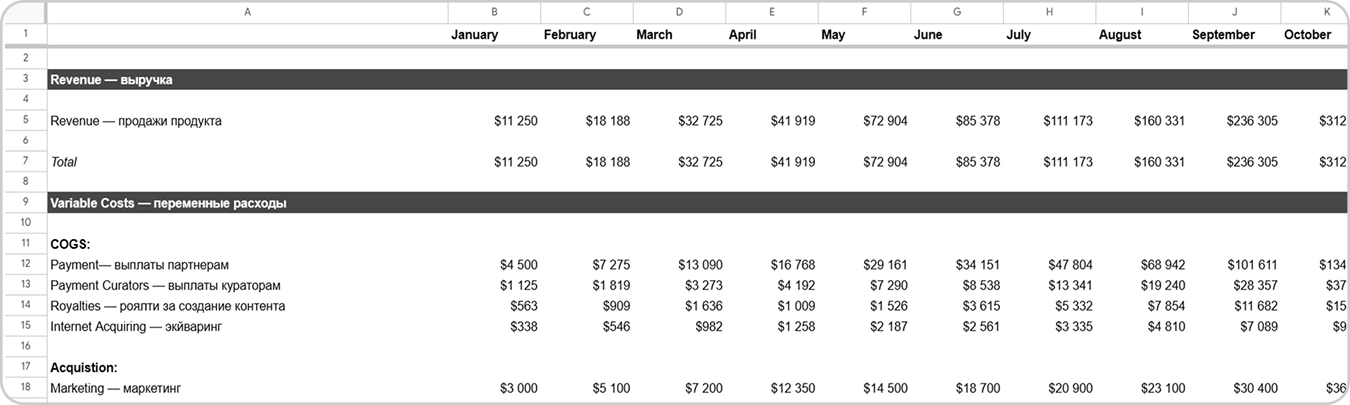Select column A header

(247, 11)
